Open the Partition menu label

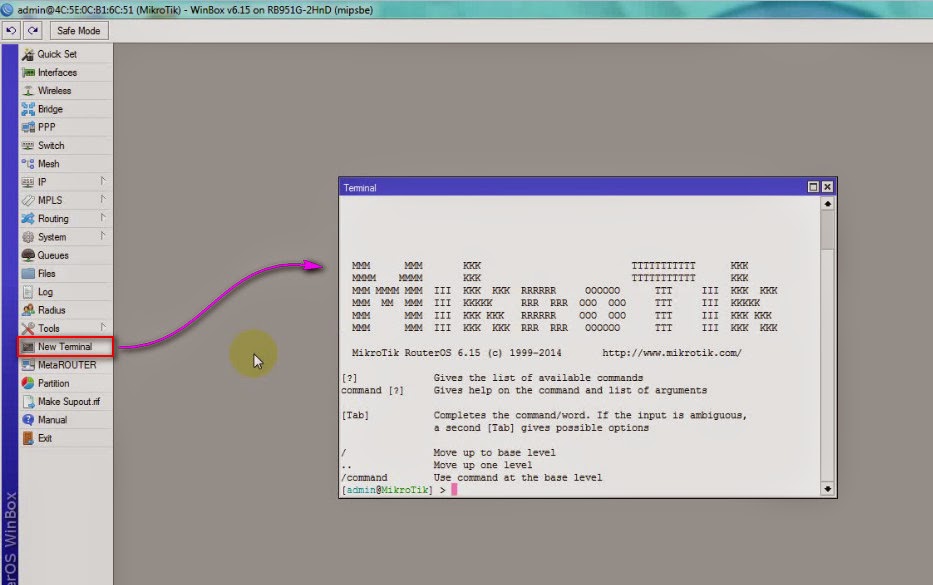tap(54, 383)
